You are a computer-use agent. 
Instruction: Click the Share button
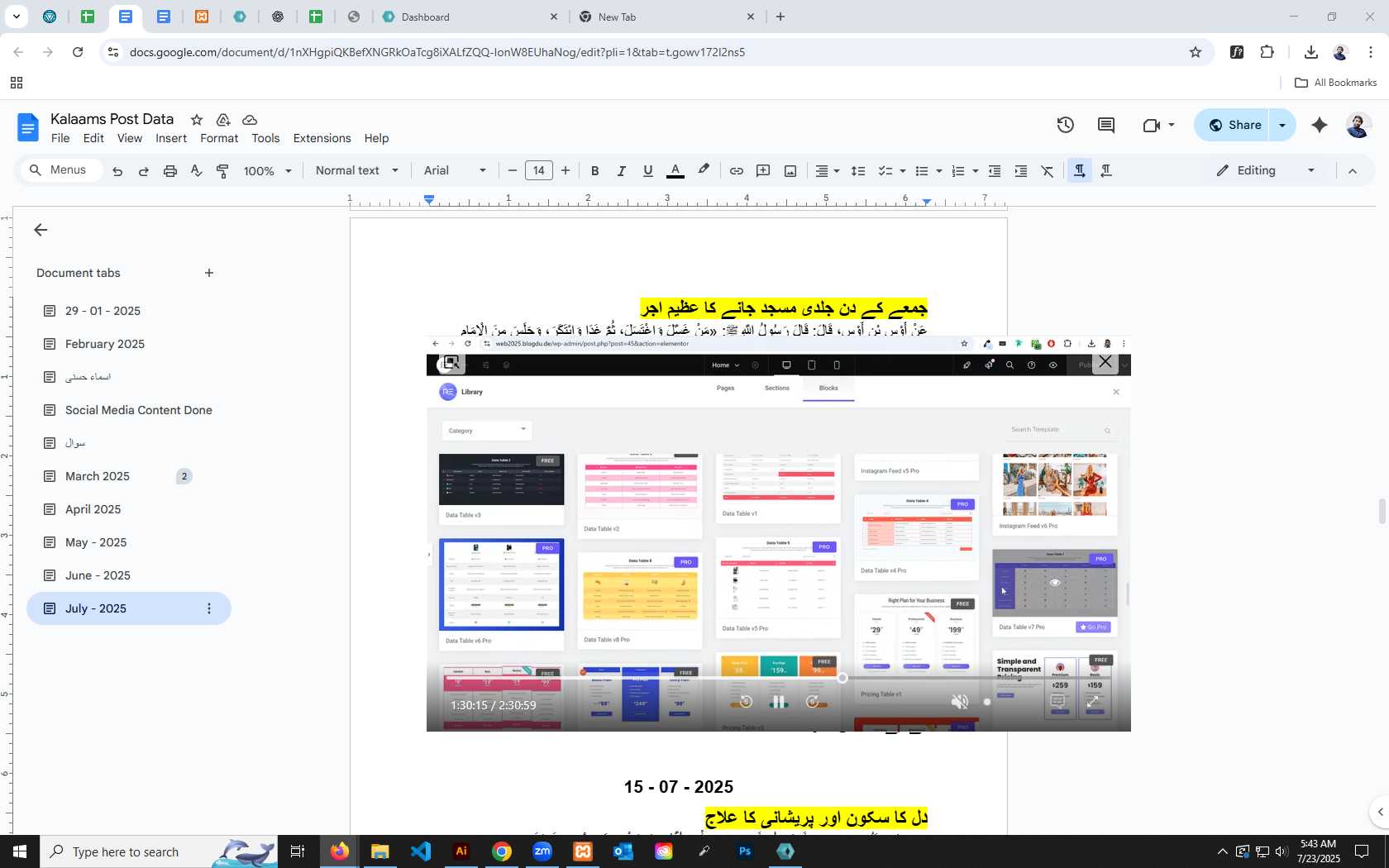(x=1233, y=125)
